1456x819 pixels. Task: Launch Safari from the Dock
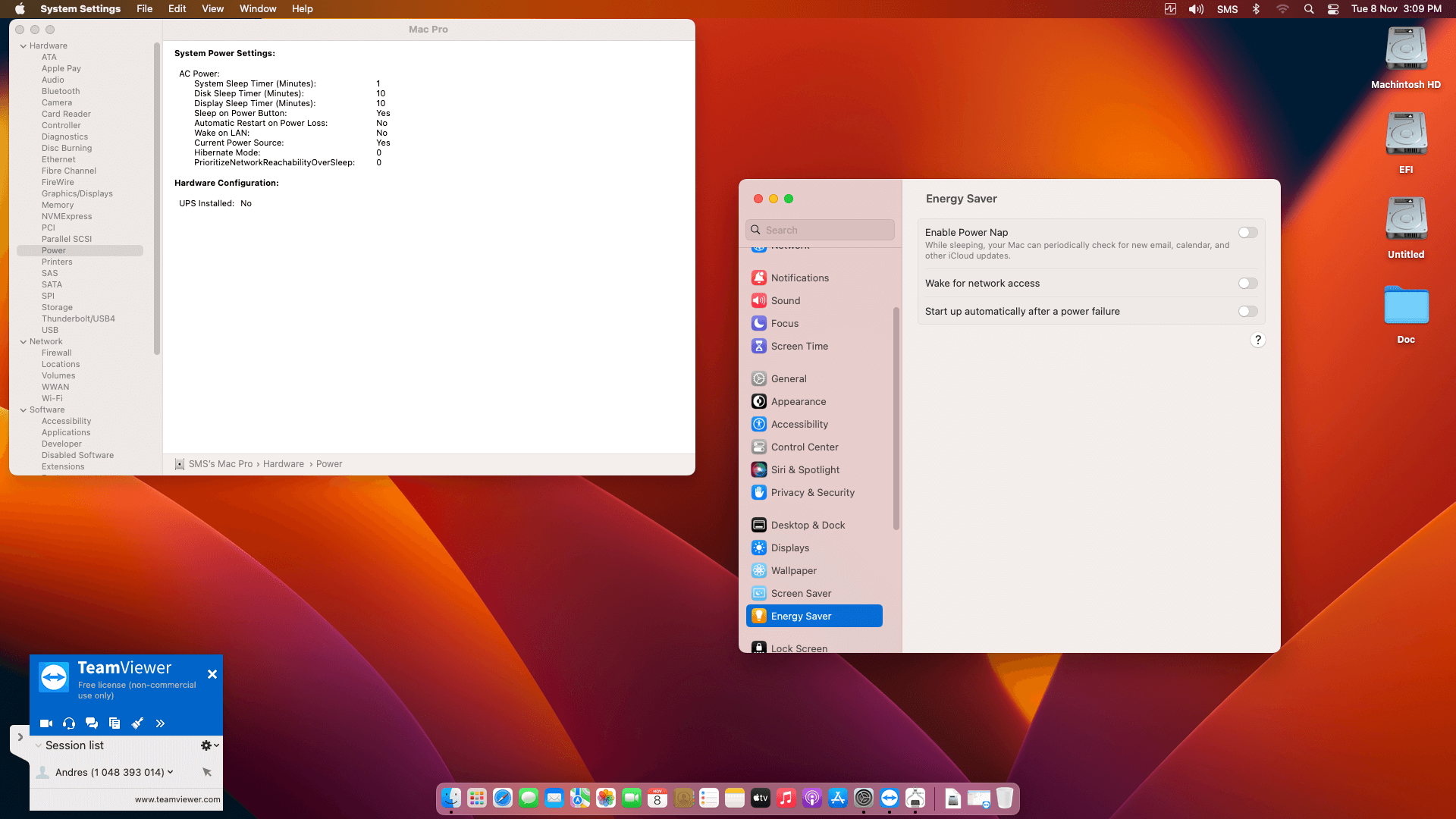point(503,798)
